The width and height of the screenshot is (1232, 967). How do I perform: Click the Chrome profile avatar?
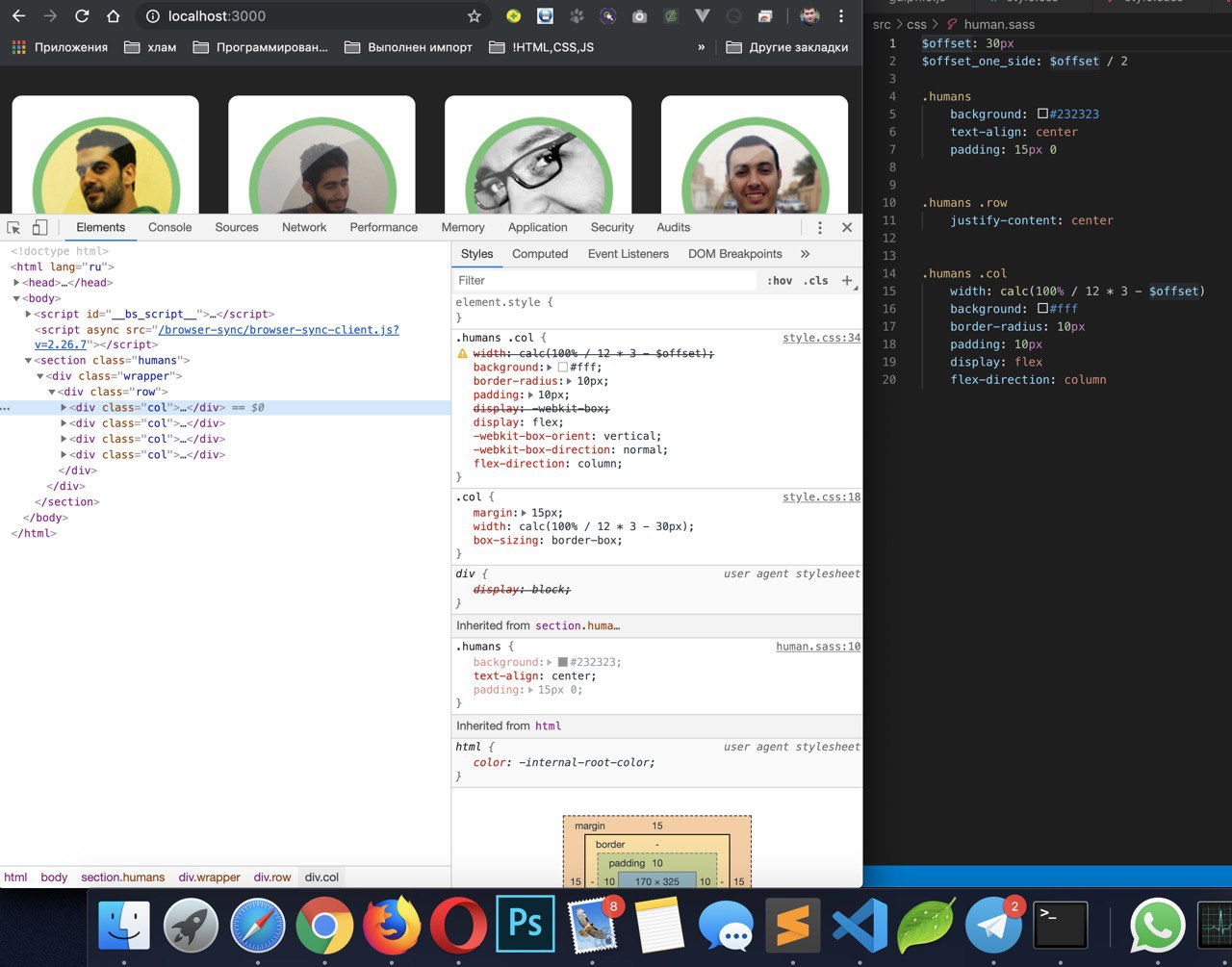click(810, 16)
